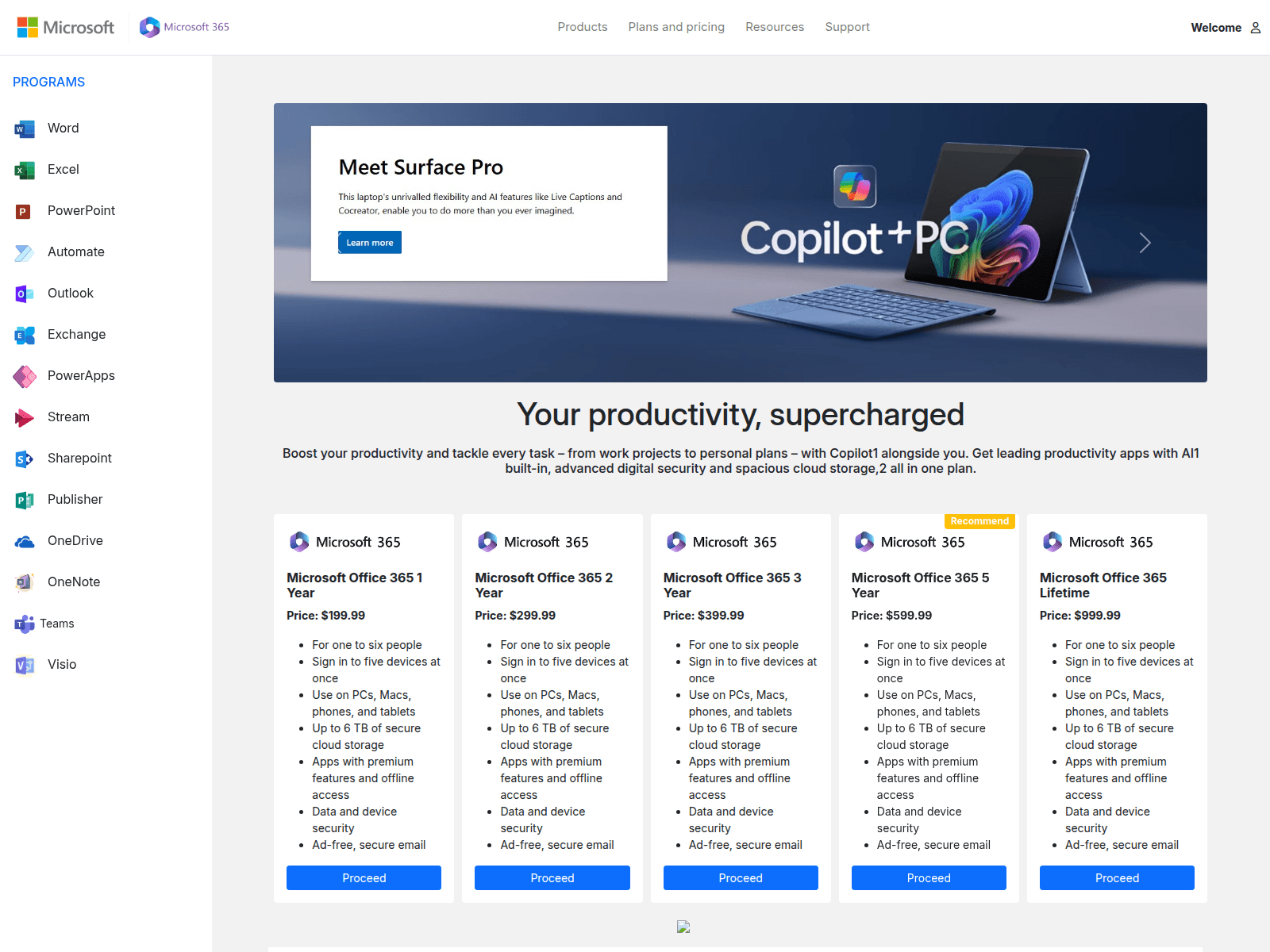The width and height of the screenshot is (1270, 952).
Task: Open Plans and pricing menu
Action: 676,27
